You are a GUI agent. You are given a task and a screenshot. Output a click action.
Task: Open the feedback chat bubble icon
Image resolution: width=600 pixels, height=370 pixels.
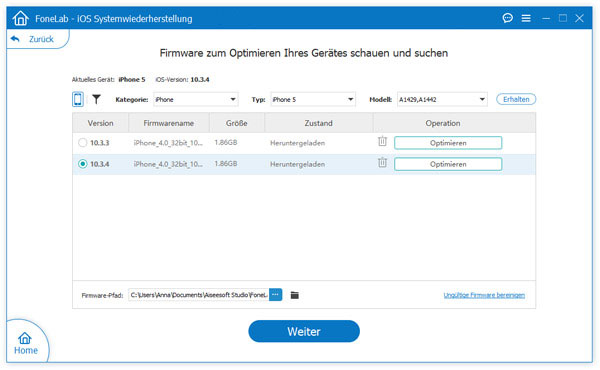coord(507,18)
